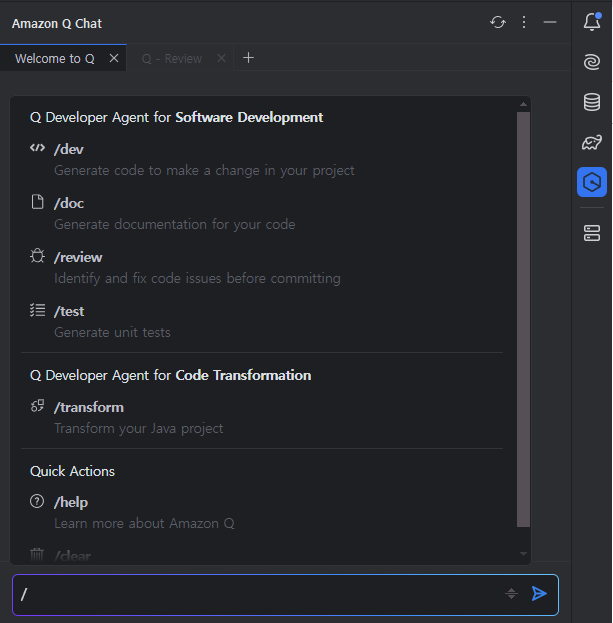Click the expand/collapse arrows in the input box

pyautogui.click(x=511, y=594)
